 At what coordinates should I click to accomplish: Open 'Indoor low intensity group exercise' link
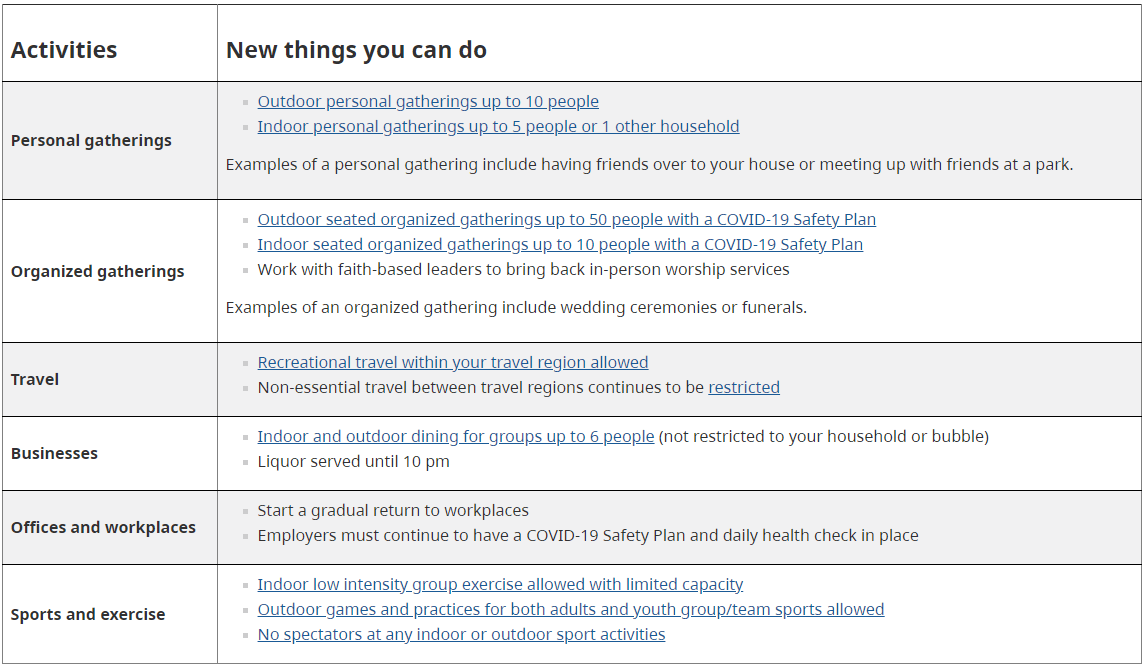(500, 584)
